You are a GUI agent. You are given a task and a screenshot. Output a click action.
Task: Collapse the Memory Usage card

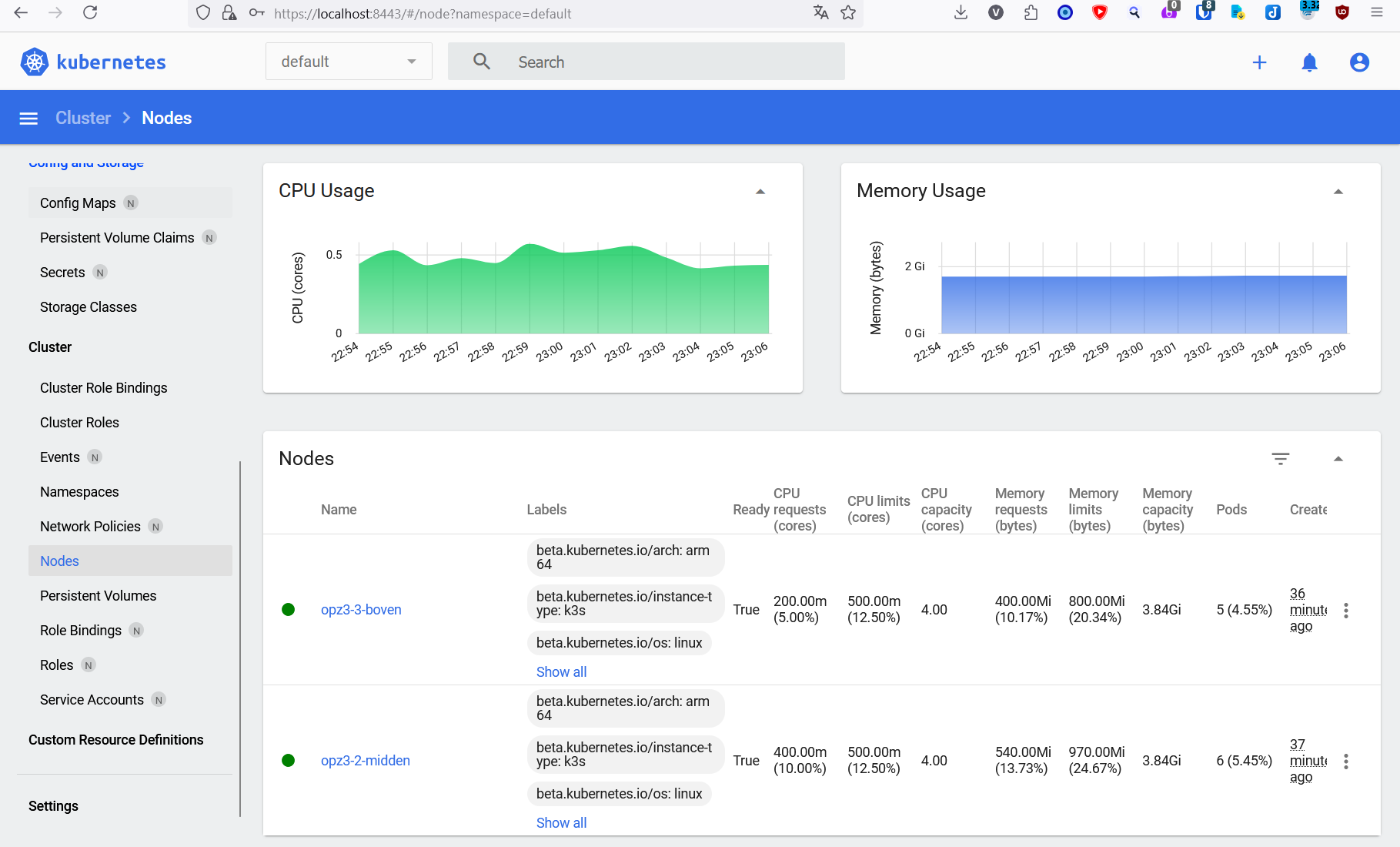(x=1338, y=192)
